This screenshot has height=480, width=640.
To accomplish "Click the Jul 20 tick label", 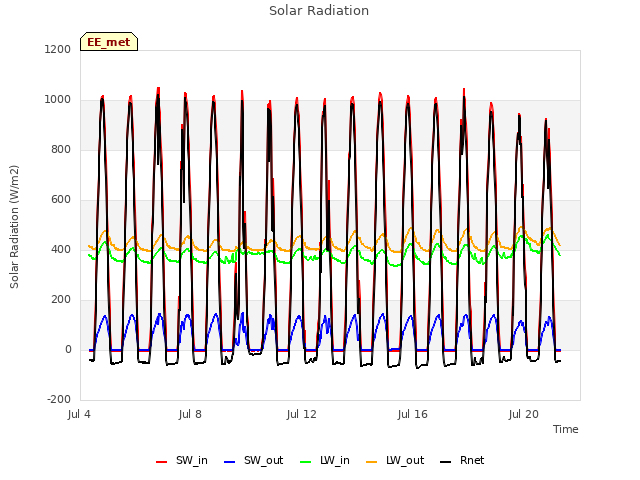I will 524,414.
